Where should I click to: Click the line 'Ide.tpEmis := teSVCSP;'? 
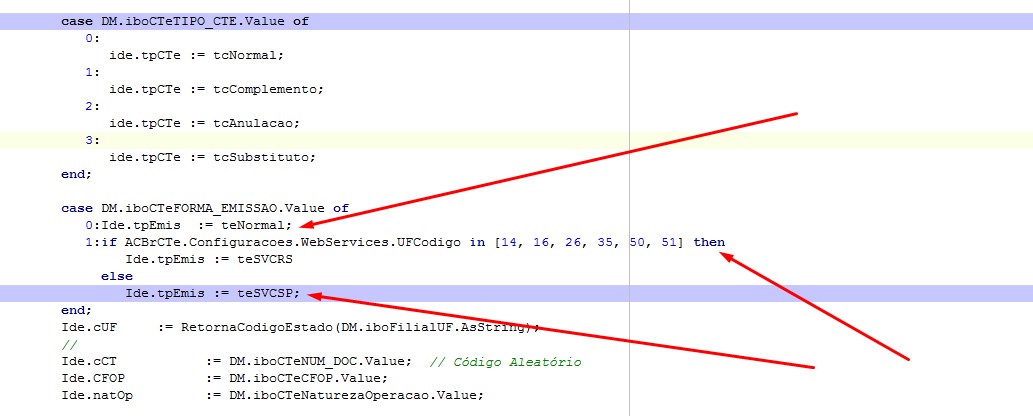pyautogui.click(x=213, y=293)
